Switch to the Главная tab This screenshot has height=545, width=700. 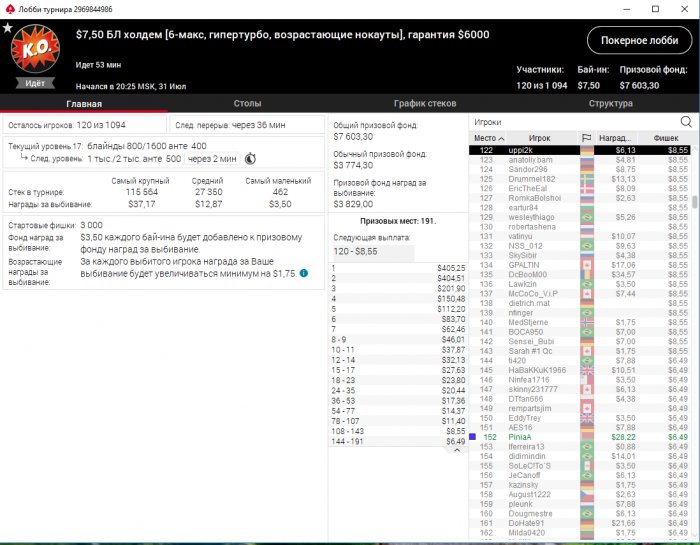(x=84, y=104)
